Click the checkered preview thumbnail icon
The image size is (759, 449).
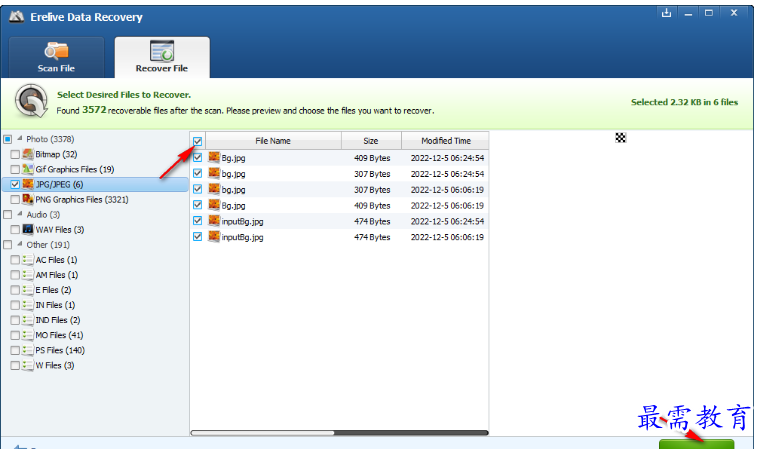621,138
